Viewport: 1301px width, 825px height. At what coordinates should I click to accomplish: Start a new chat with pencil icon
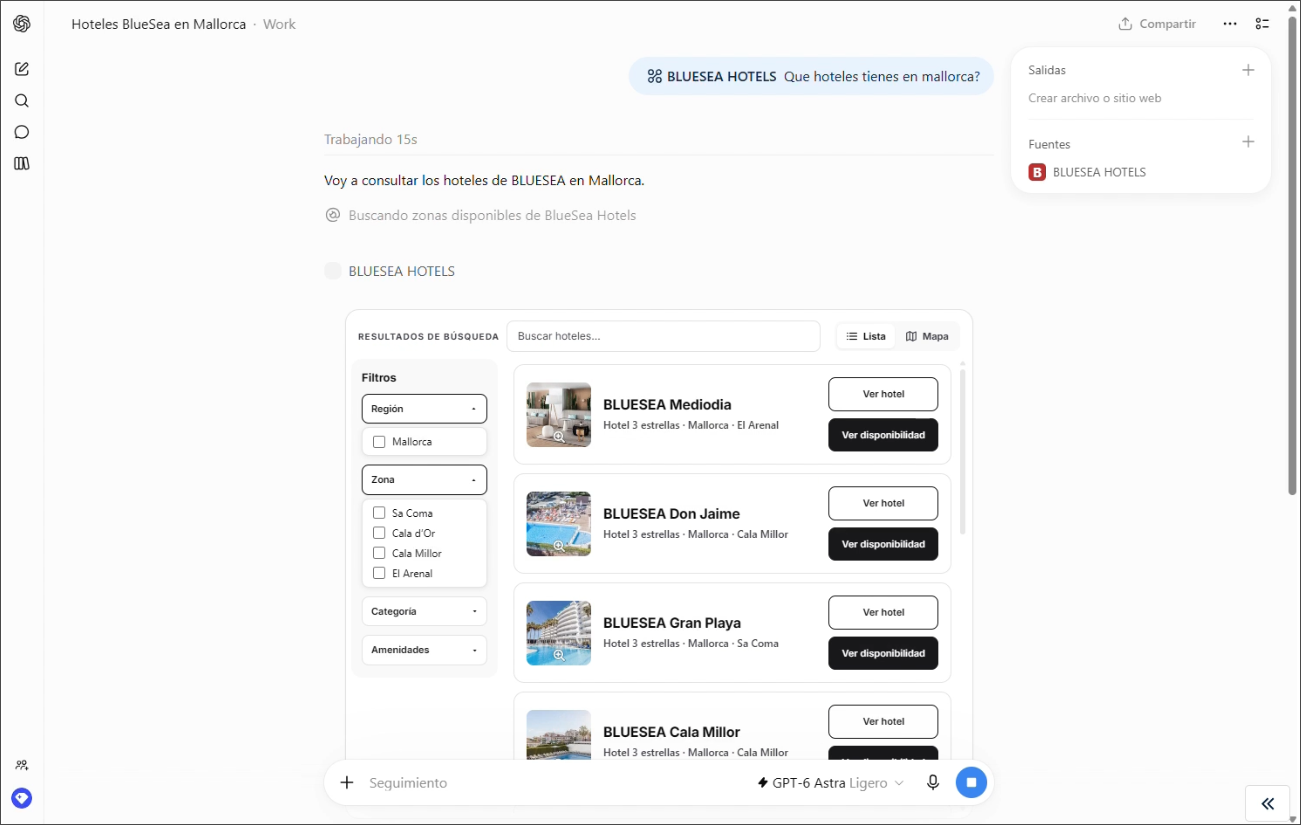[x=22, y=69]
